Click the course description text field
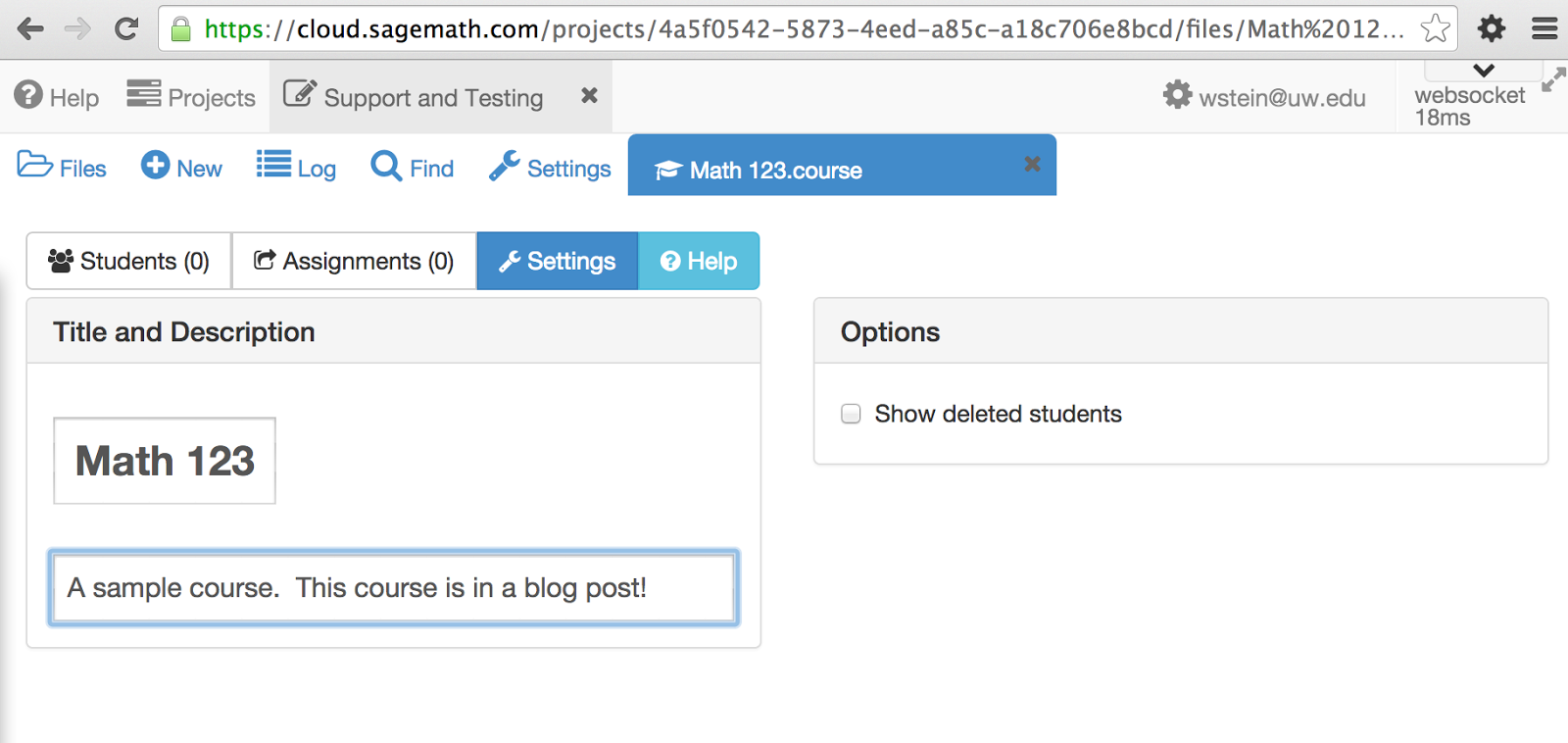This screenshot has height=743, width=1568. pyautogui.click(x=393, y=587)
